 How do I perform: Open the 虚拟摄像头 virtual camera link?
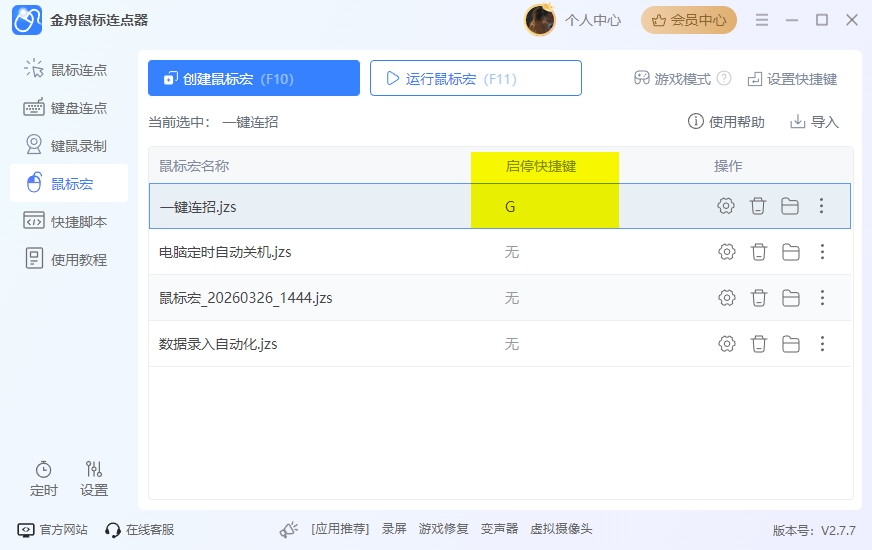pyautogui.click(x=561, y=529)
